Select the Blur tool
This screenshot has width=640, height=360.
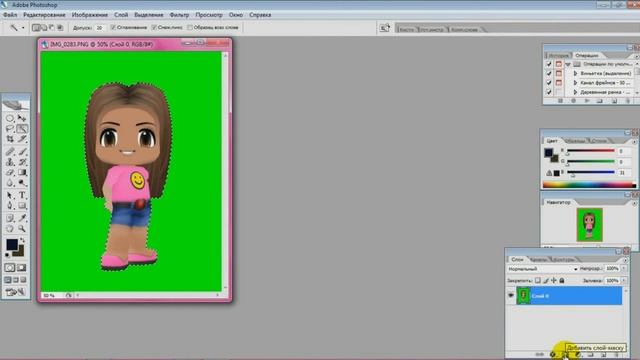[10, 182]
